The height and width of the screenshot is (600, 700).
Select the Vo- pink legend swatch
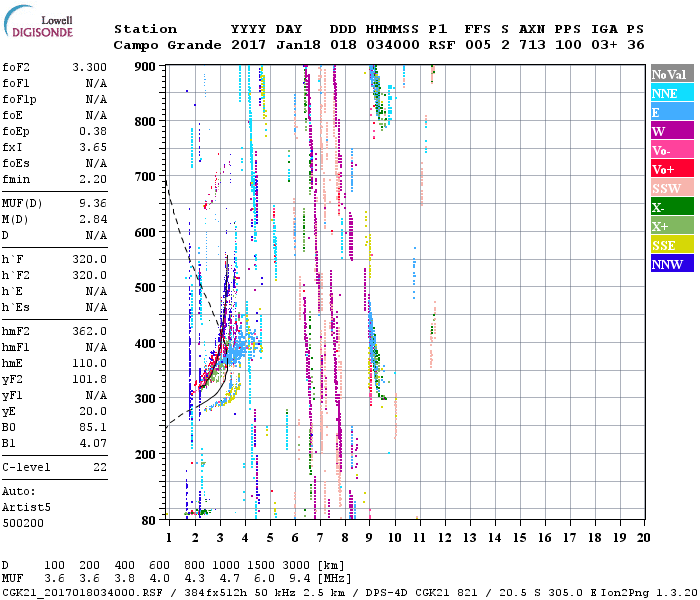672,150
